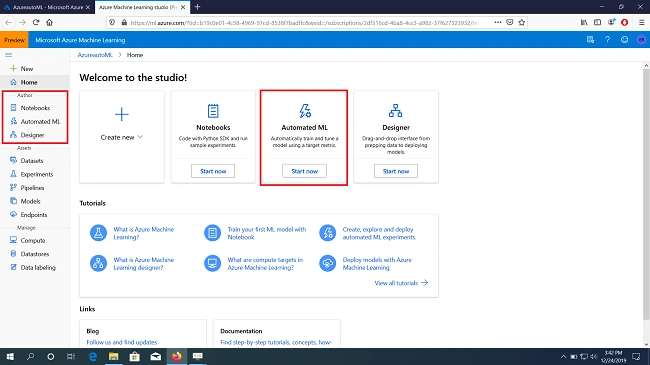Bookmark this page with the star icon
The width and height of the screenshot is (650, 365).
521,22
